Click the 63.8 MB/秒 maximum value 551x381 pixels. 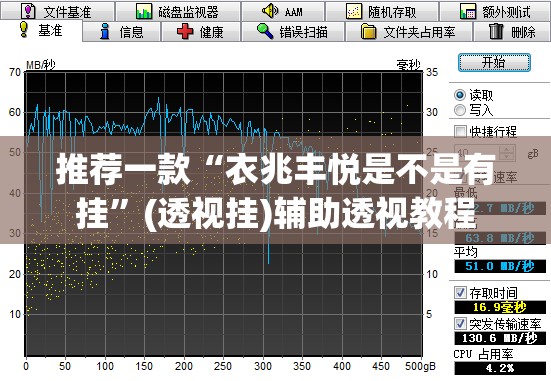click(500, 238)
